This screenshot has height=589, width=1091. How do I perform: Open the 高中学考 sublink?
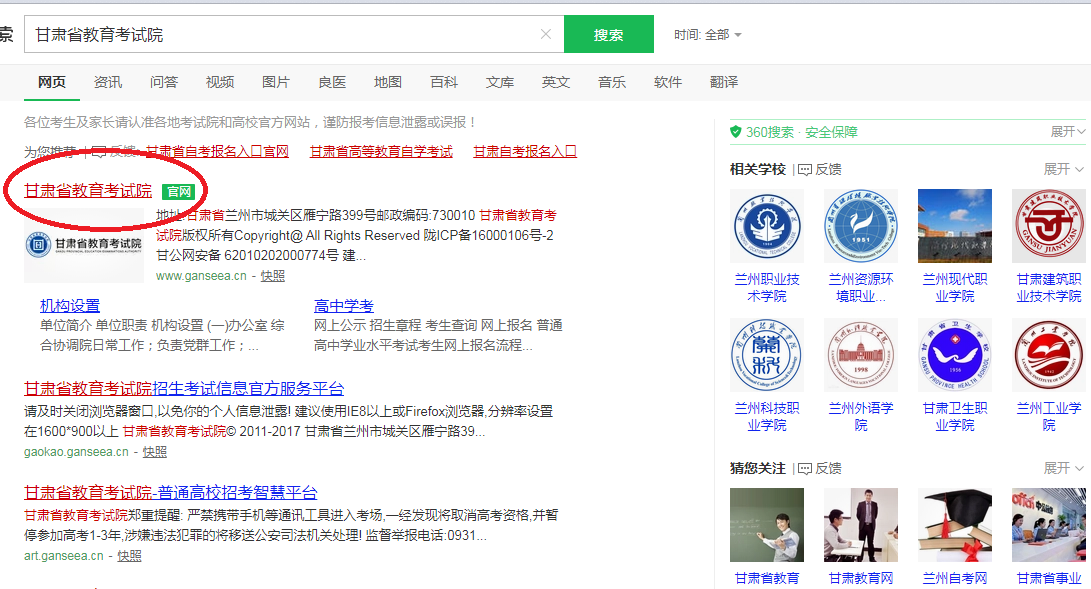pos(344,306)
